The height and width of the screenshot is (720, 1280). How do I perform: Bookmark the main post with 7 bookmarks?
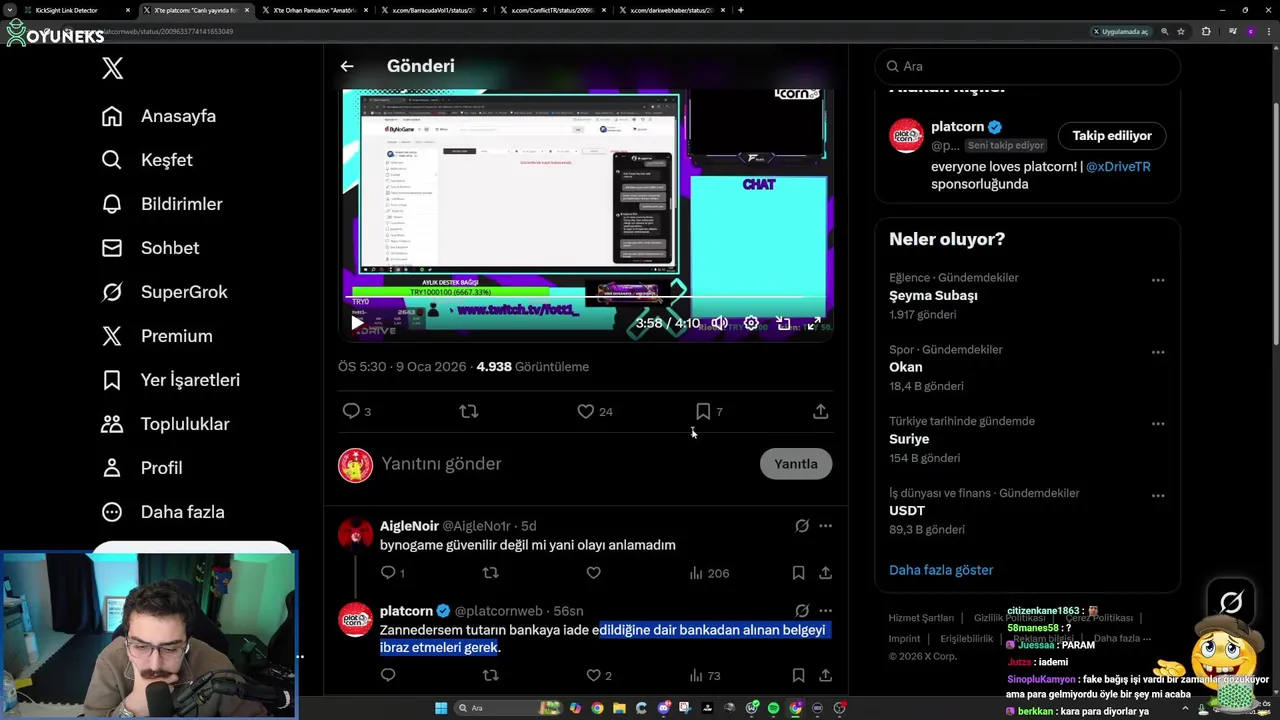709,411
